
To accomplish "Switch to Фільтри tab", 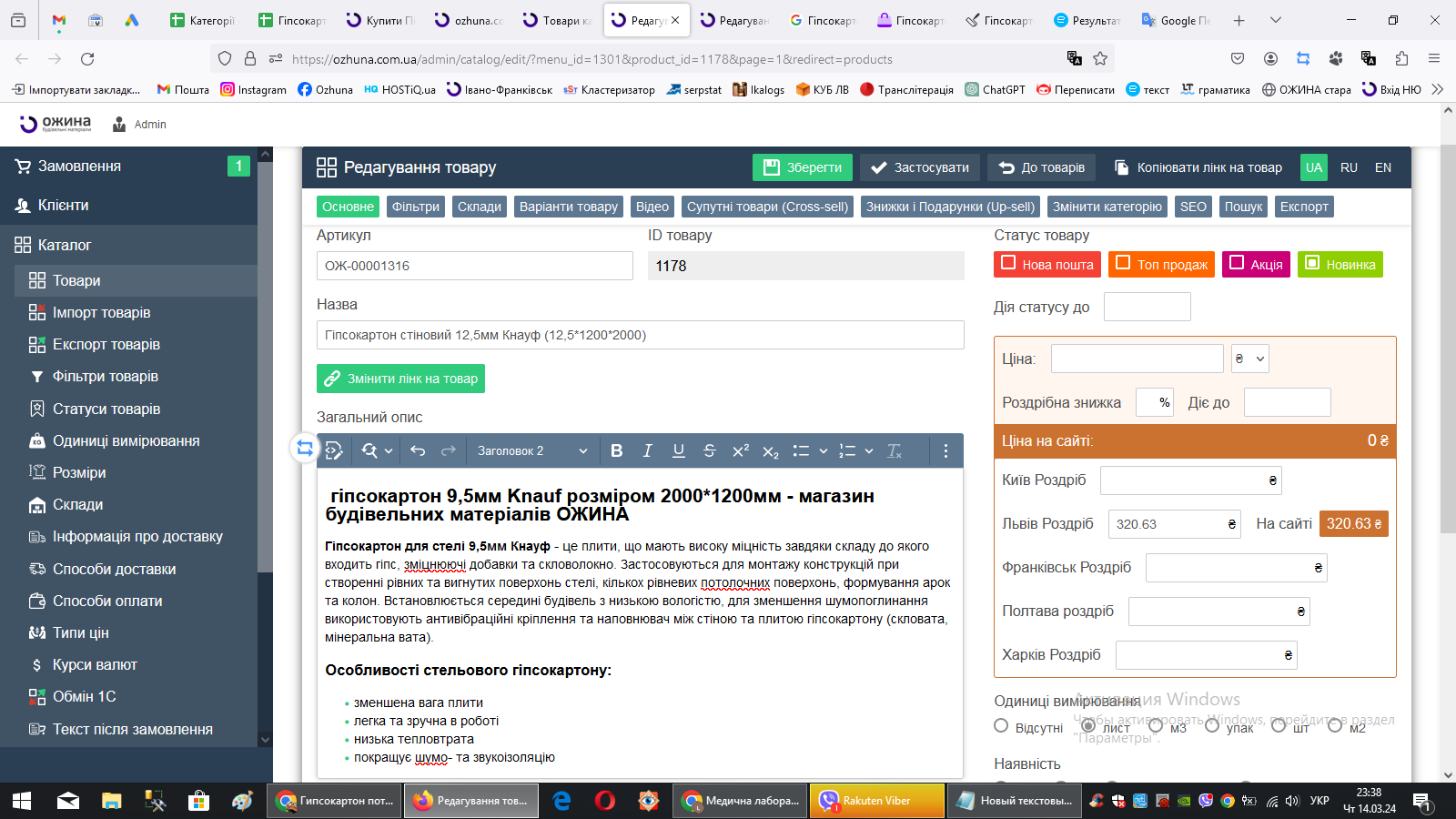I will (x=416, y=207).
